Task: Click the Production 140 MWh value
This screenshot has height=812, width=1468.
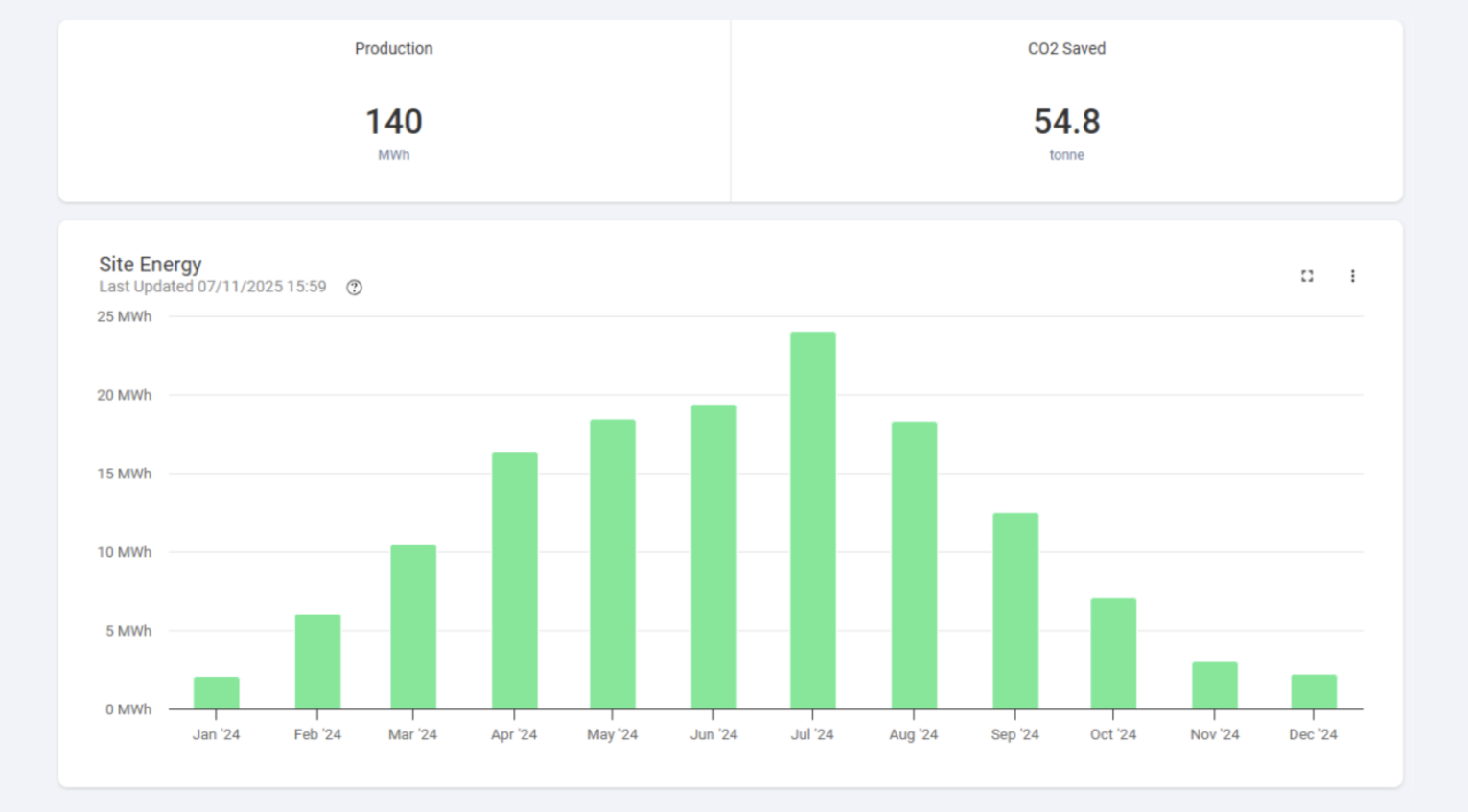Action: click(x=393, y=123)
